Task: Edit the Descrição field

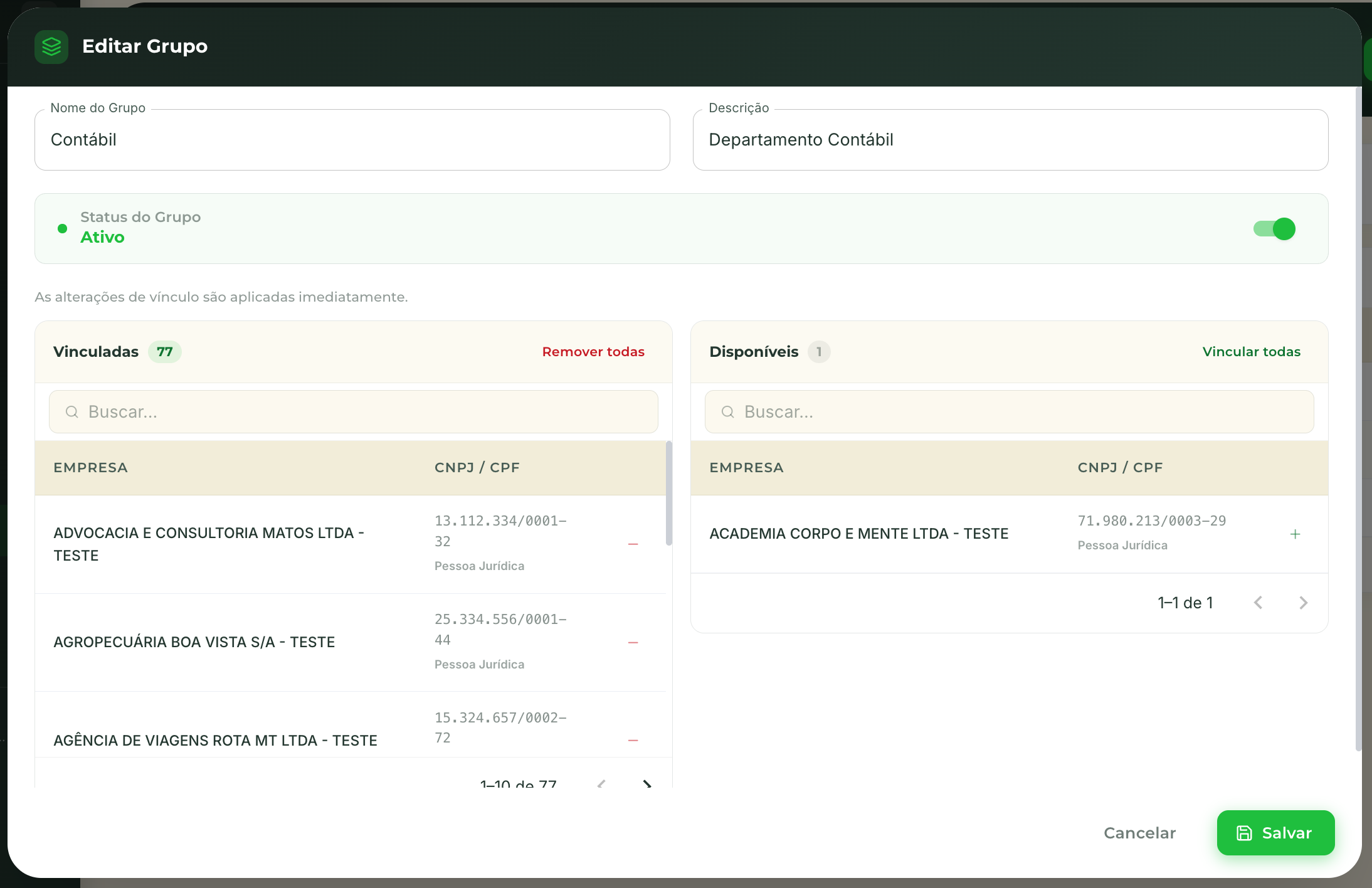Action: [1010, 140]
